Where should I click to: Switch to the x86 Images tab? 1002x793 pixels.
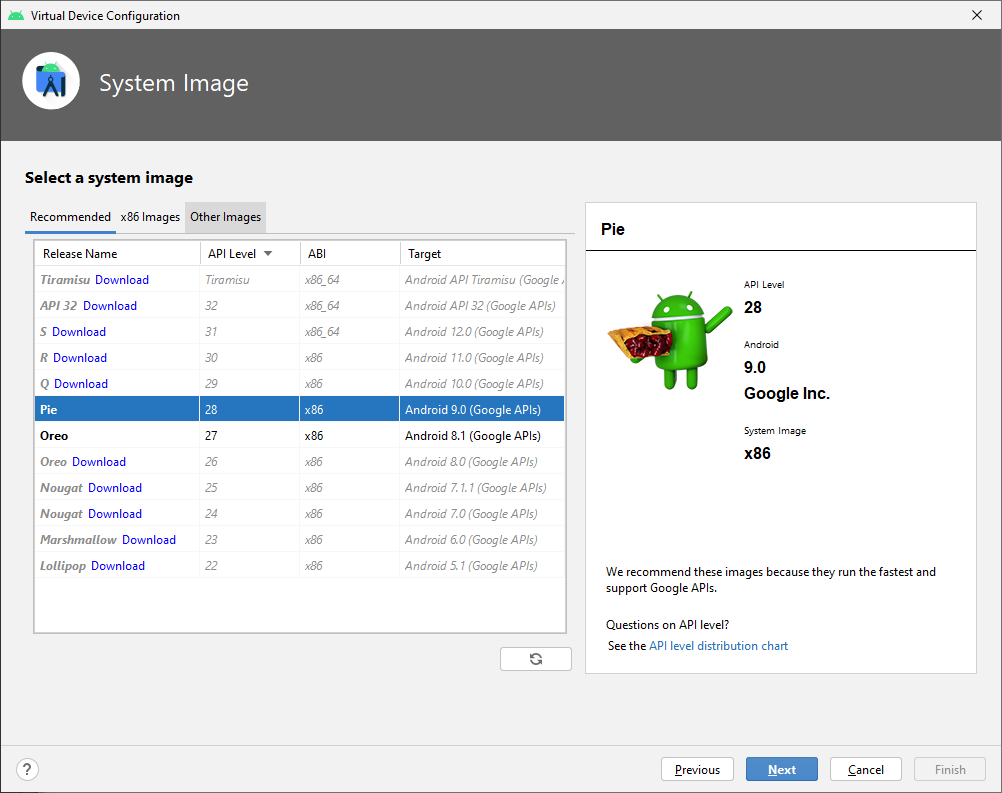[x=150, y=217]
